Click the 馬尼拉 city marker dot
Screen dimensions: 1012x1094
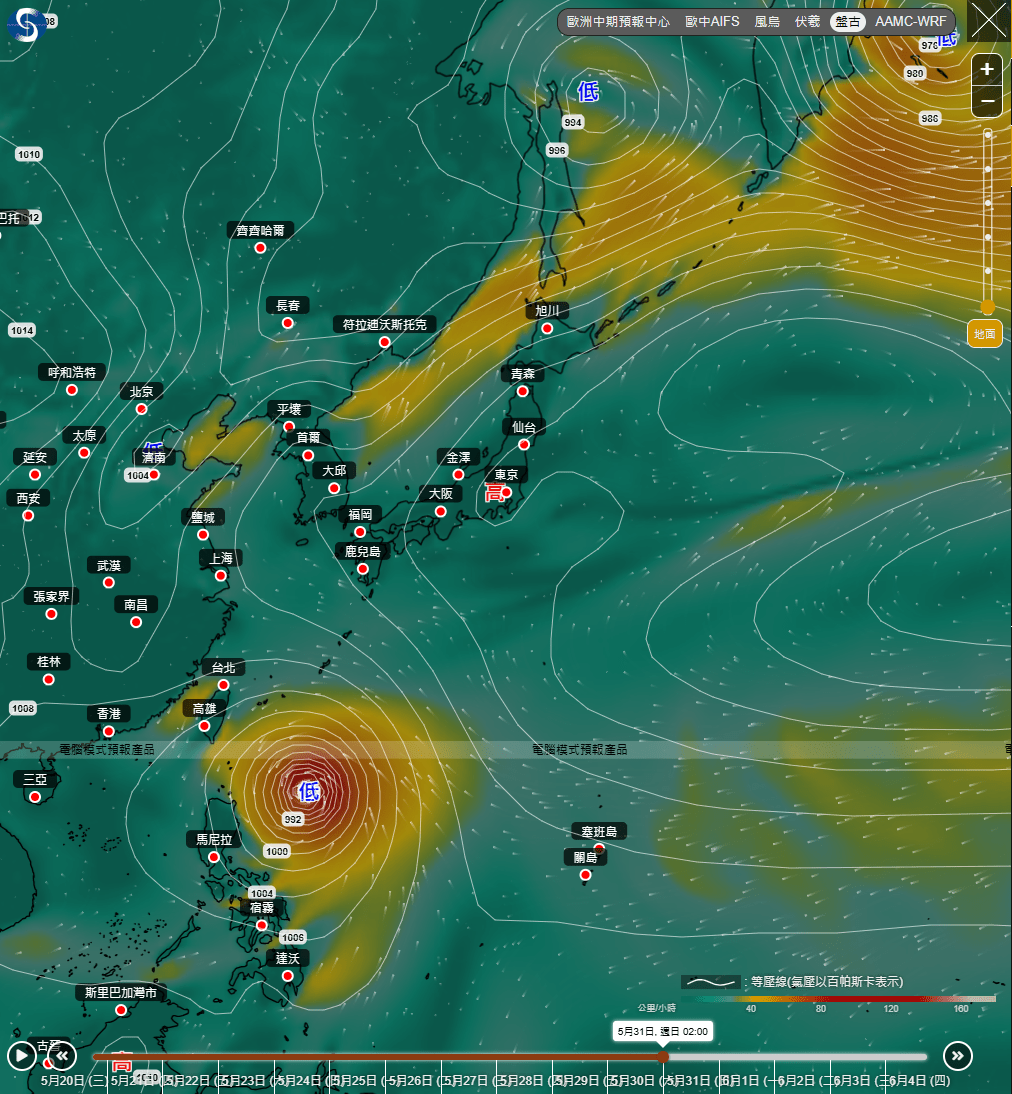(x=214, y=857)
